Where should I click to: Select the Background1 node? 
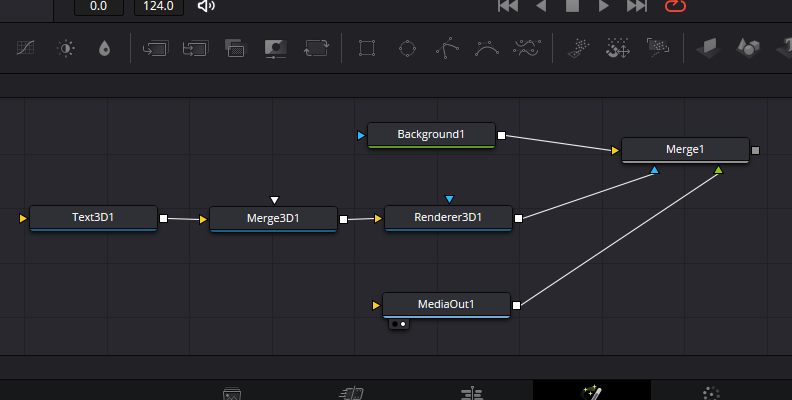point(431,134)
